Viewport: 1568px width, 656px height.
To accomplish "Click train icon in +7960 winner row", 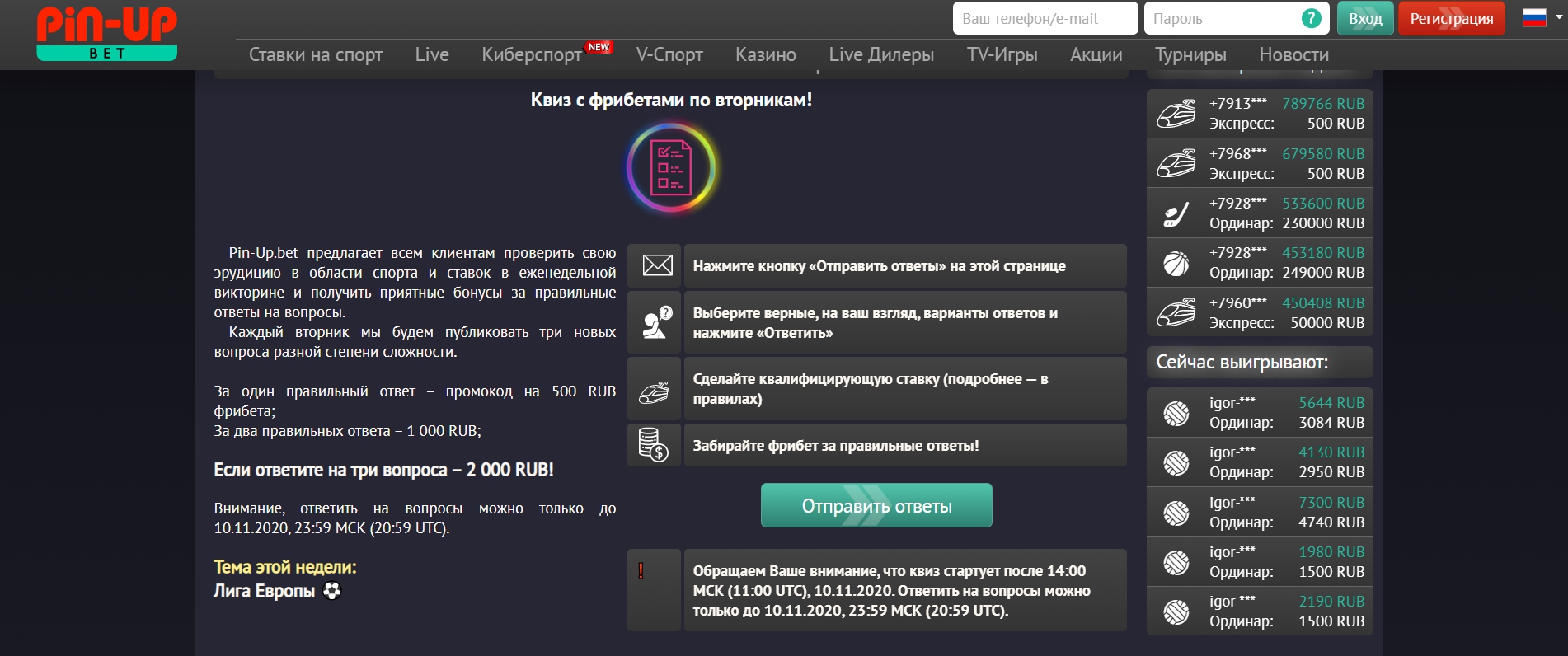I will coord(1176,312).
